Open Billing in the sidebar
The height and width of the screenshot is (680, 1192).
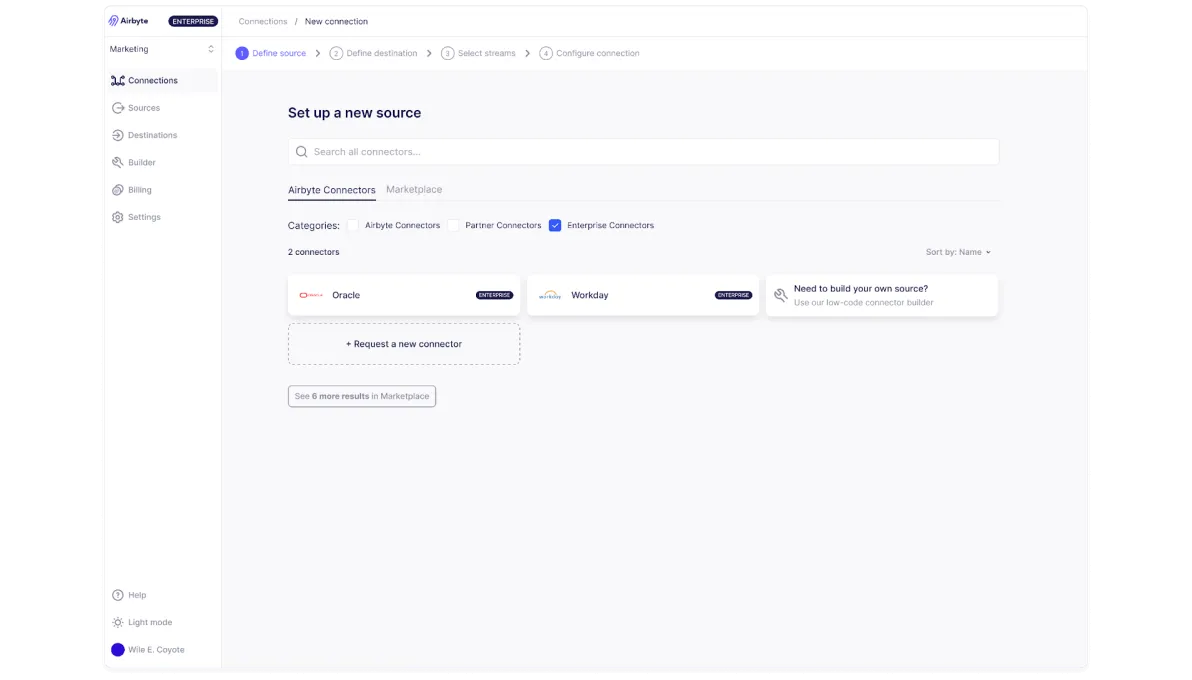tap(163, 190)
